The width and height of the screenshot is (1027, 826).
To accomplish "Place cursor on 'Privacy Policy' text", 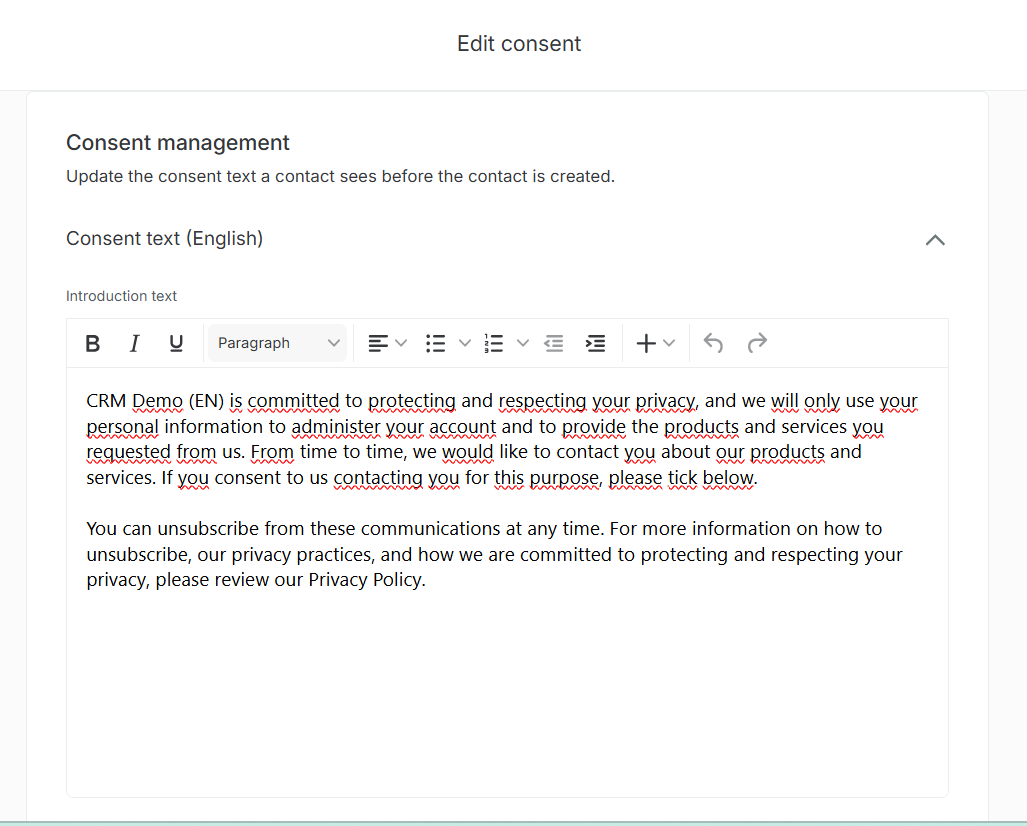I will (x=366, y=580).
